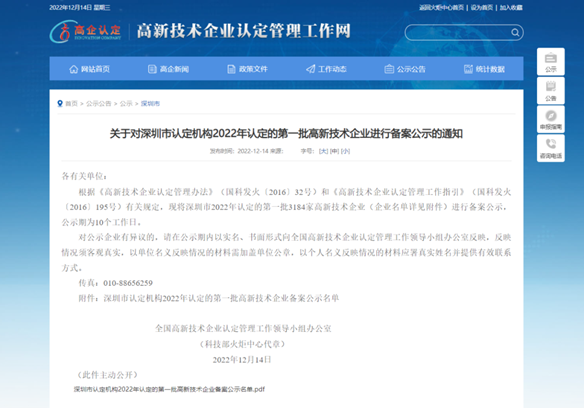Open the 申报指南 compass icon
The height and width of the screenshot is (408, 584).
click(x=550, y=119)
